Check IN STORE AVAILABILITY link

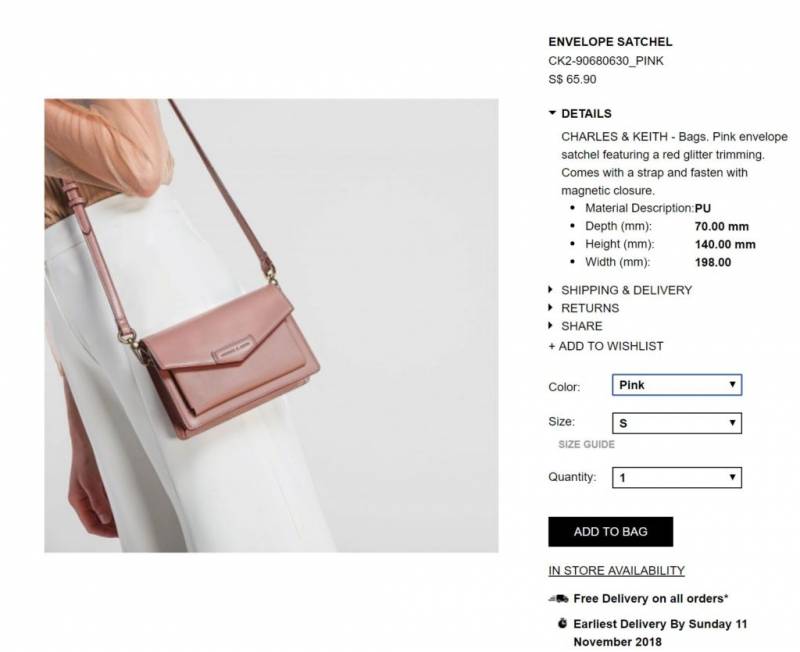click(x=616, y=570)
